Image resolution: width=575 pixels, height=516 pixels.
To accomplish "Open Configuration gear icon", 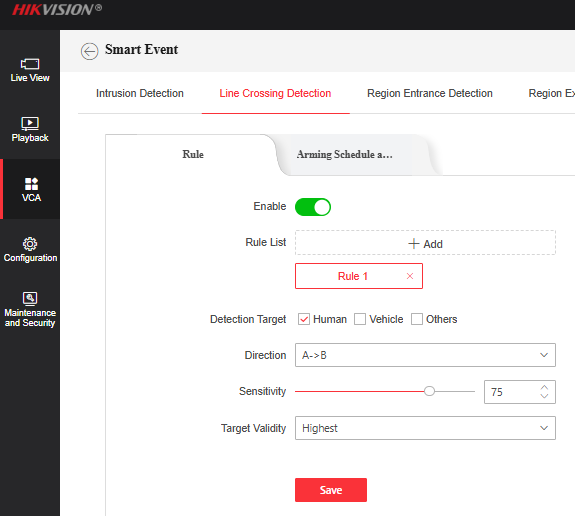I will 30,244.
